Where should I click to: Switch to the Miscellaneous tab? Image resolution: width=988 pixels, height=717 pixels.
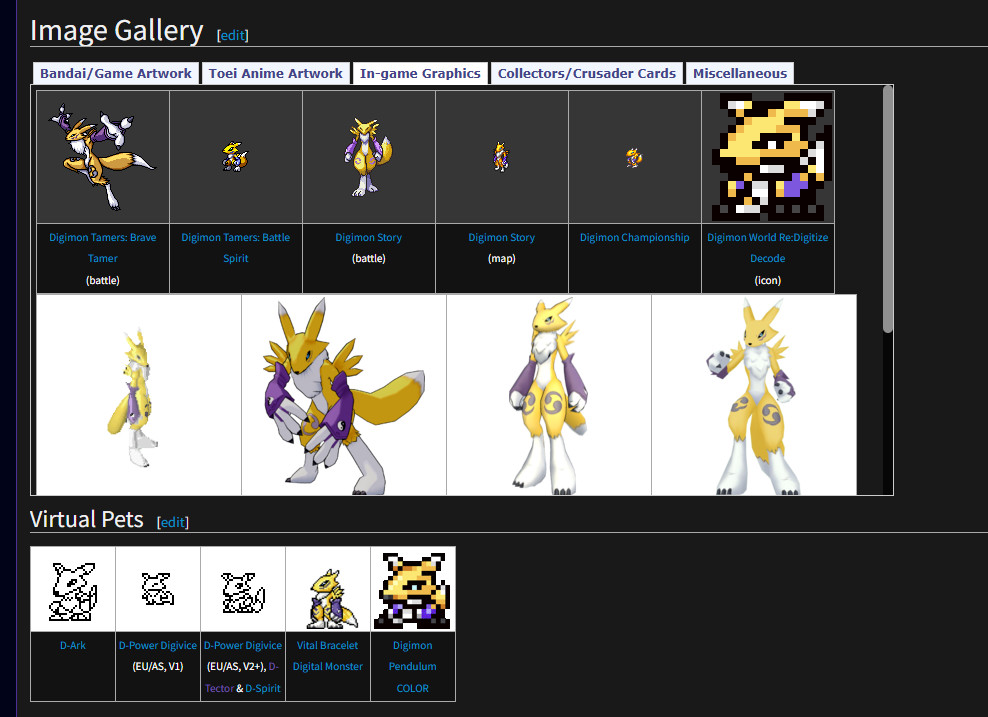click(740, 74)
